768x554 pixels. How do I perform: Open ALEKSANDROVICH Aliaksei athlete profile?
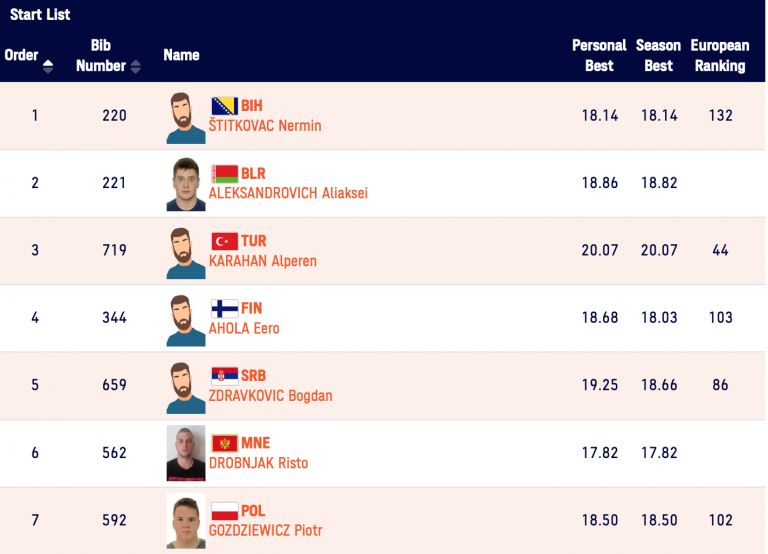[x=288, y=193]
